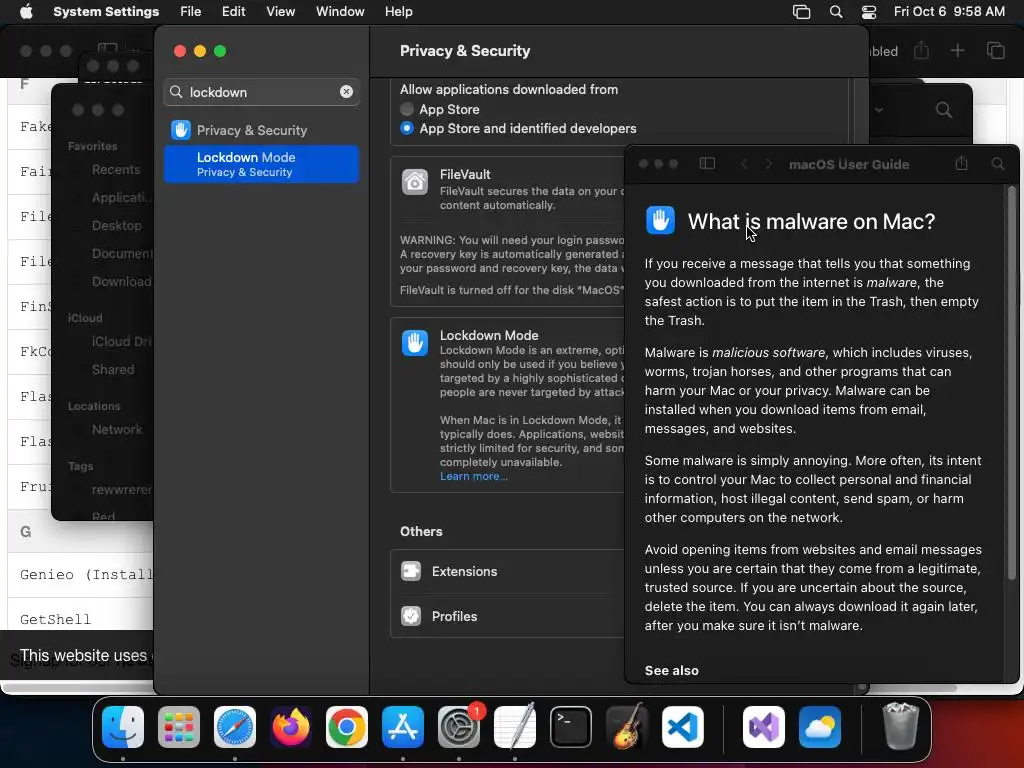The width and height of the screenshot is (1024, 768).
Task: Open the Trash from the Dock
Action: (901, 727)
